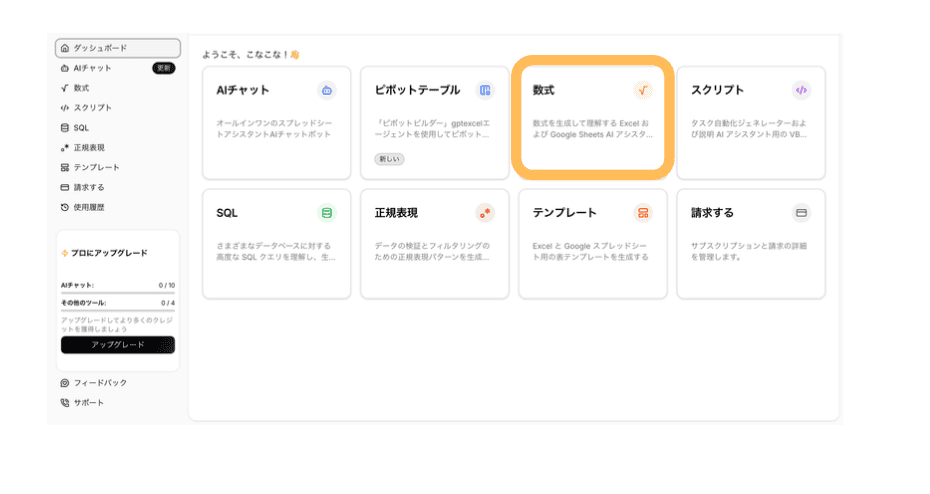Click the purple code icon on スクリプト card
Screen dimensions: 930x494
pos(801,91)
